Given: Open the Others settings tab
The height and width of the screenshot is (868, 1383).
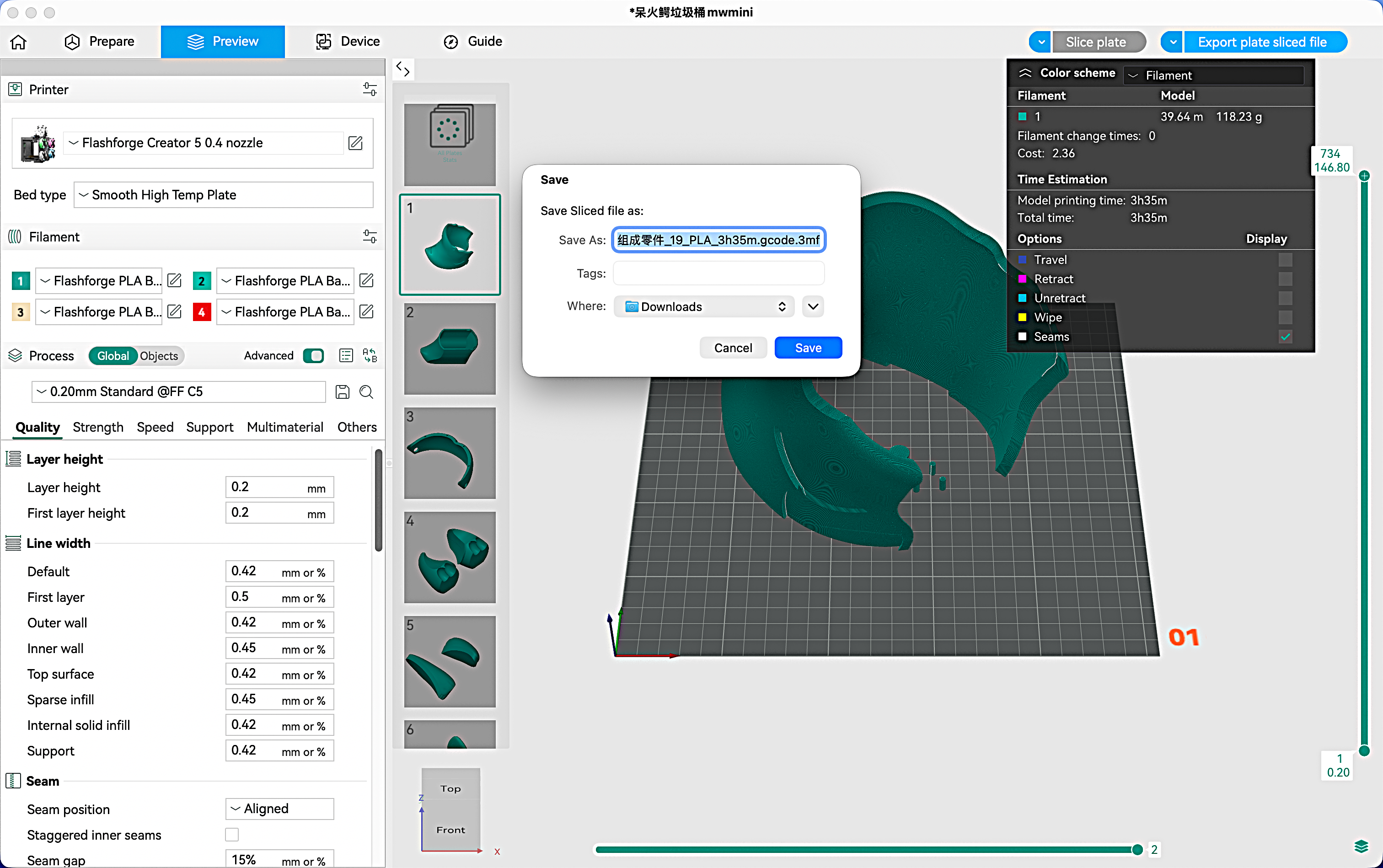Looking at the screenshot, I should coord(357,427).
